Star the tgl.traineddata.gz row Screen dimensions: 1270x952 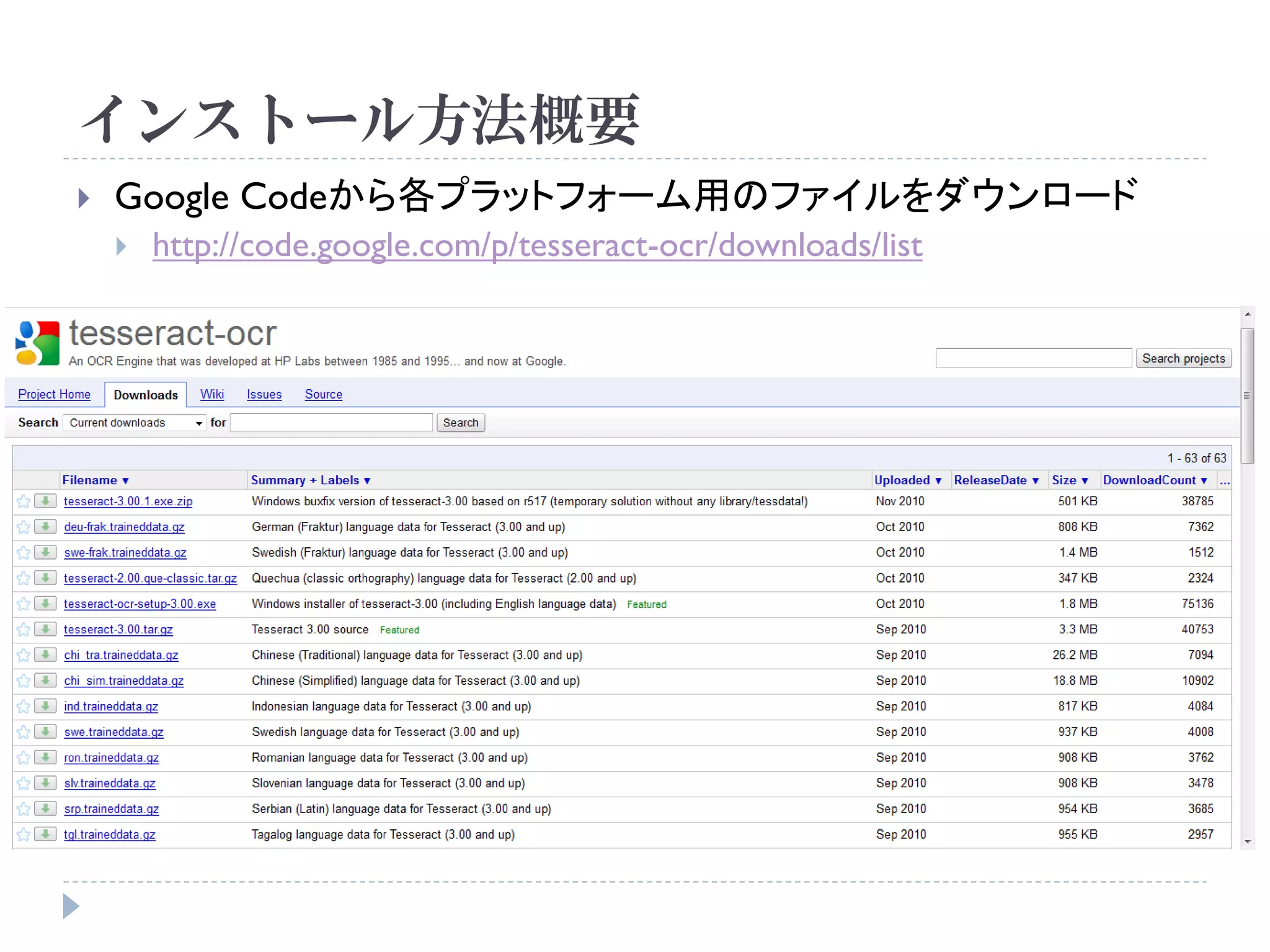point(24,834)
